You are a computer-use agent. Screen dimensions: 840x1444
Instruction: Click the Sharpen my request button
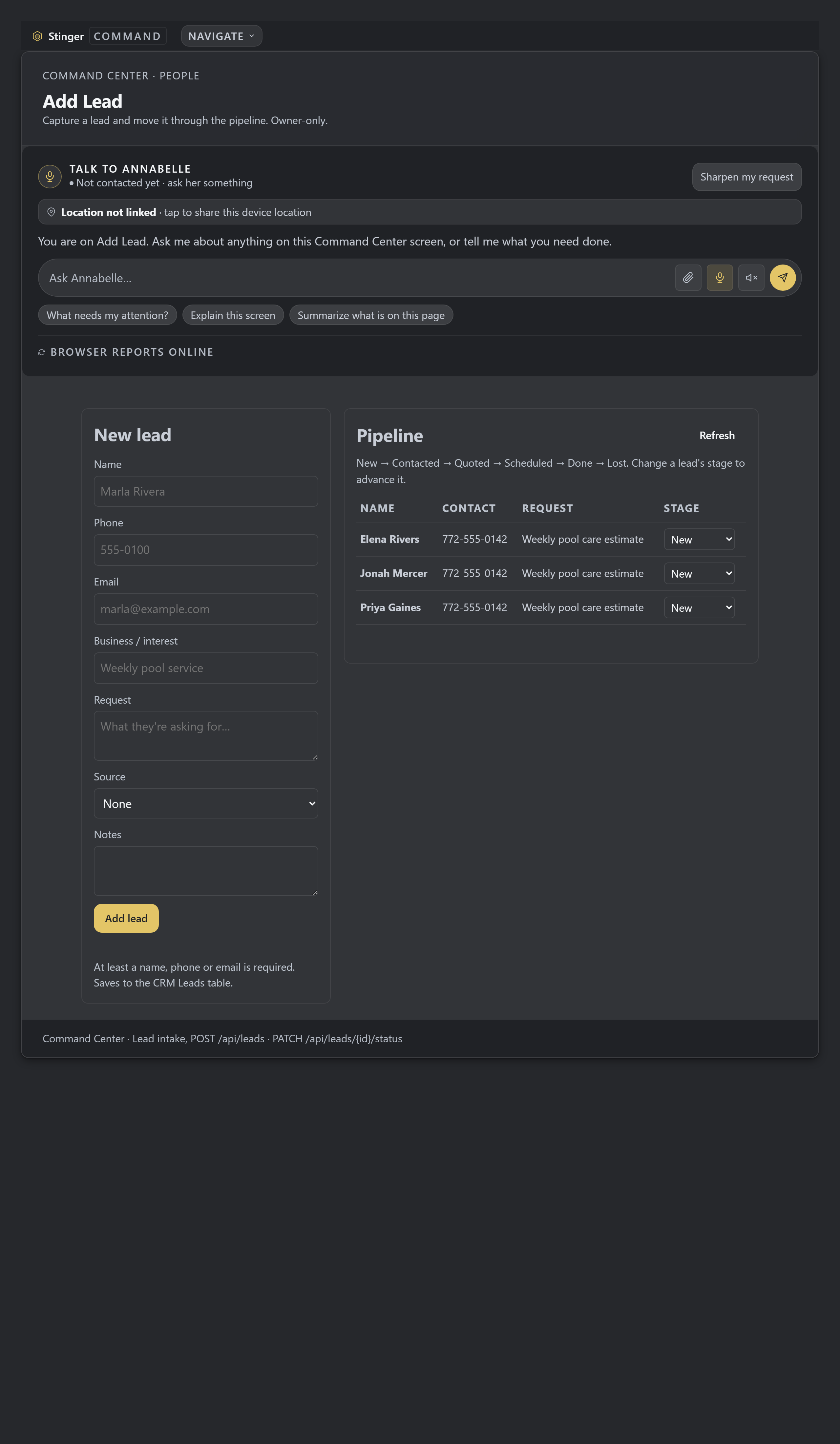tap(746, 177)
